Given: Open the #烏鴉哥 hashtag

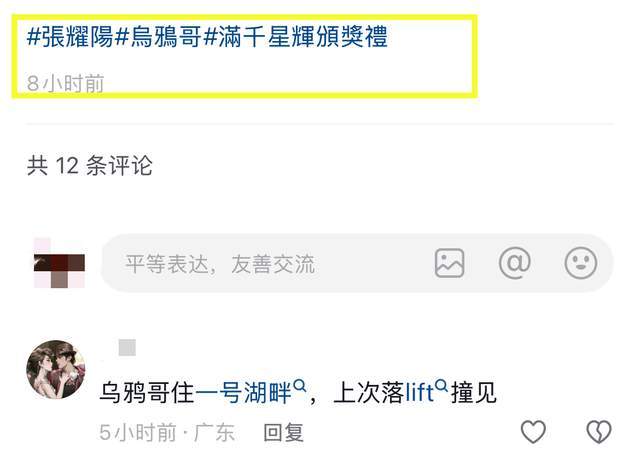Looking at the screenshot, I should [158, 36].
